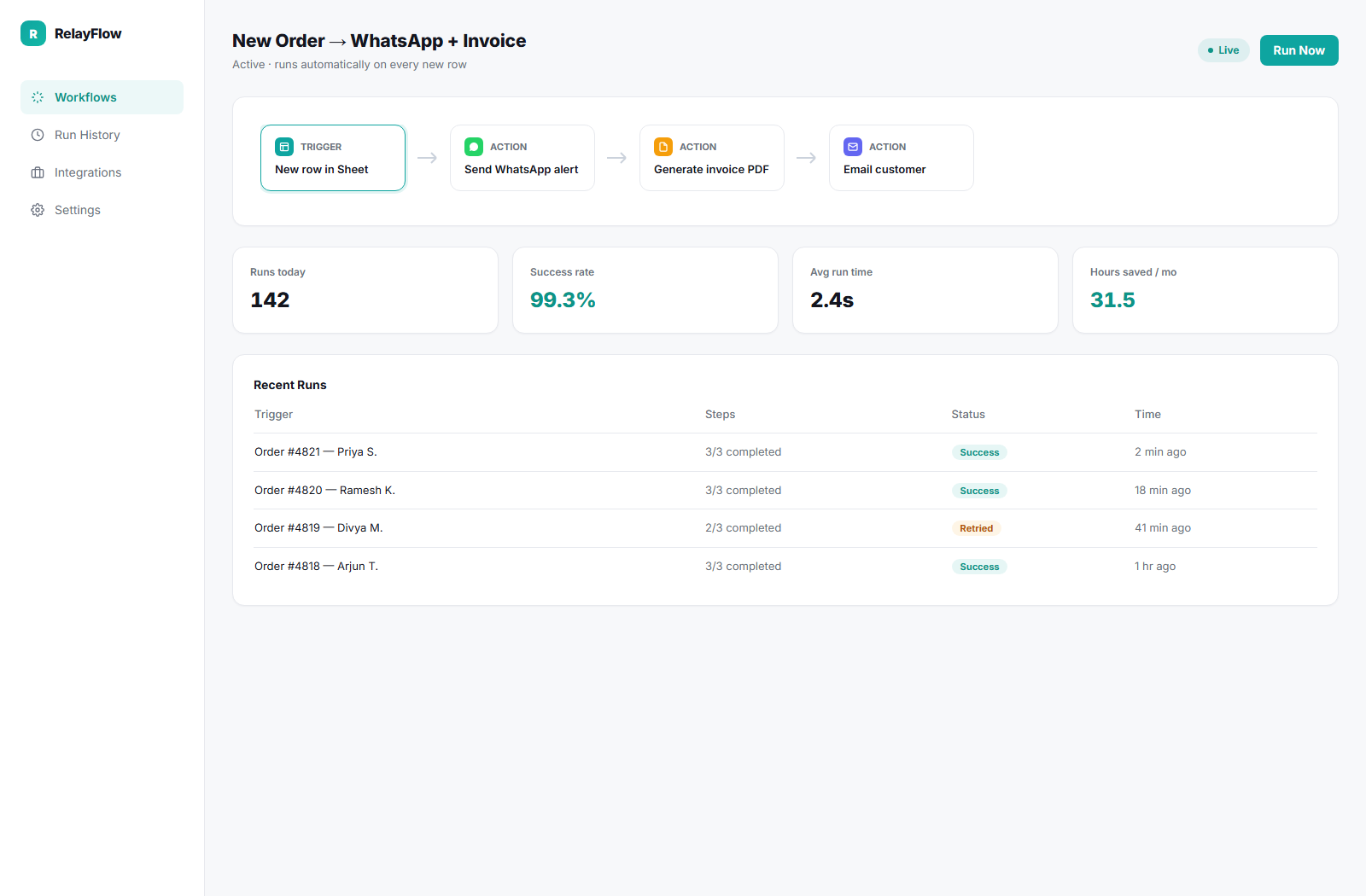Open run Order #4821 — Priya S.

click(x=785, y=452)
